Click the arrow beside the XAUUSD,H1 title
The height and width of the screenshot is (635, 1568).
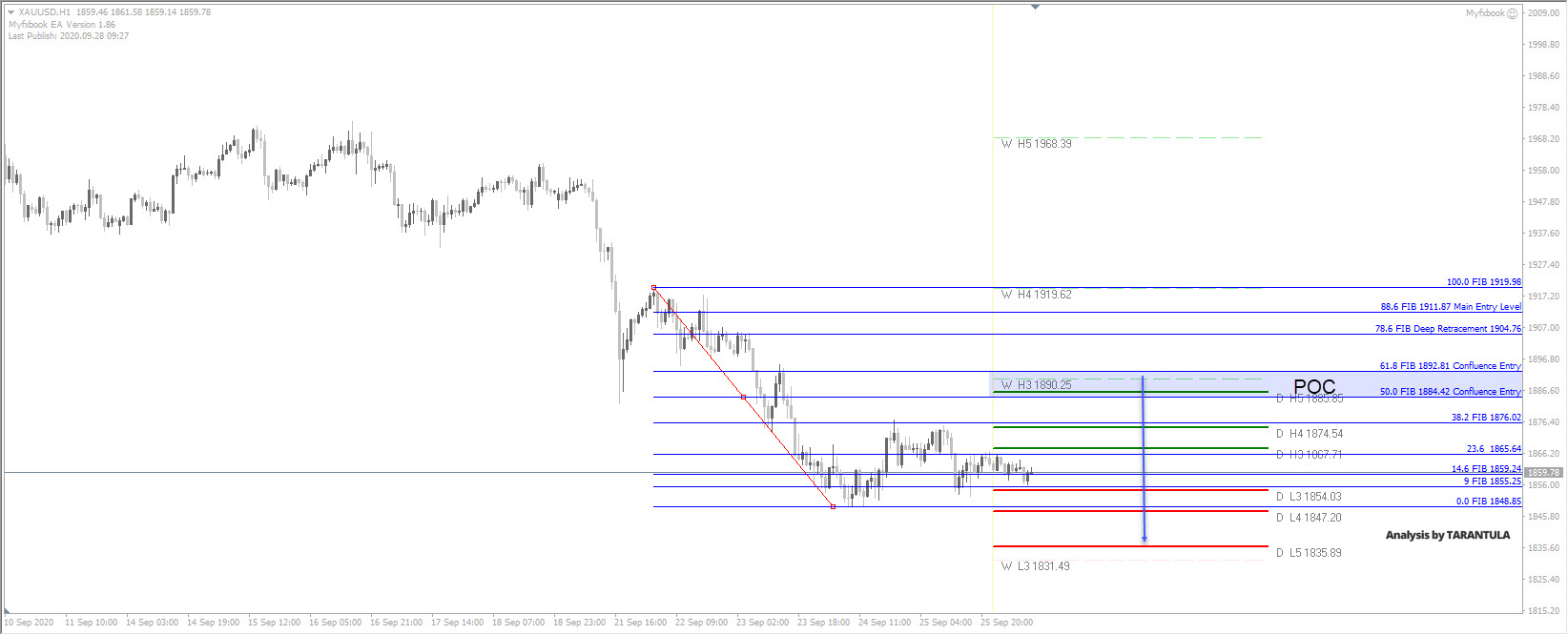point(11,12)
